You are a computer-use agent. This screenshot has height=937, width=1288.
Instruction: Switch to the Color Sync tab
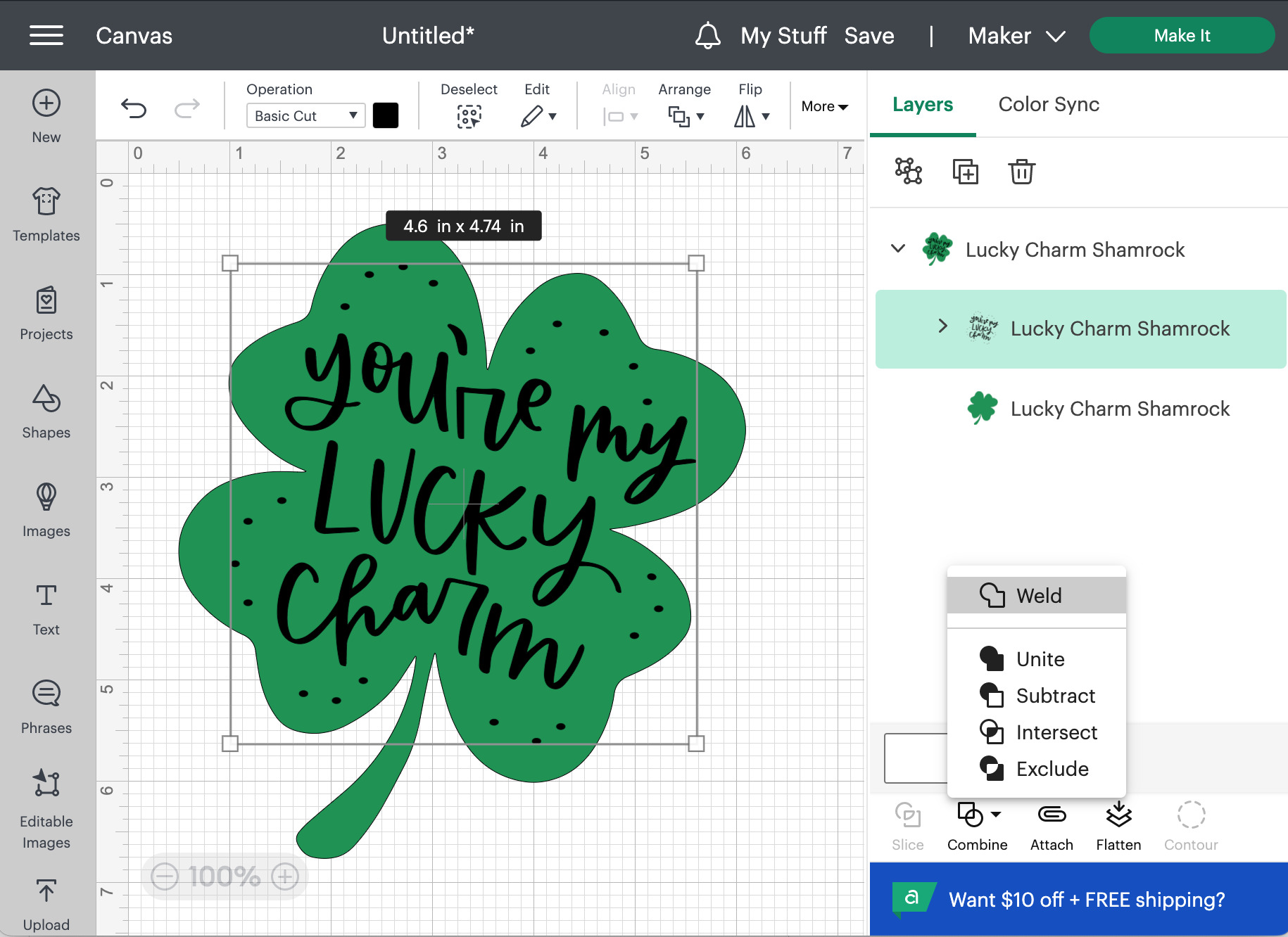click(1049, 104)
